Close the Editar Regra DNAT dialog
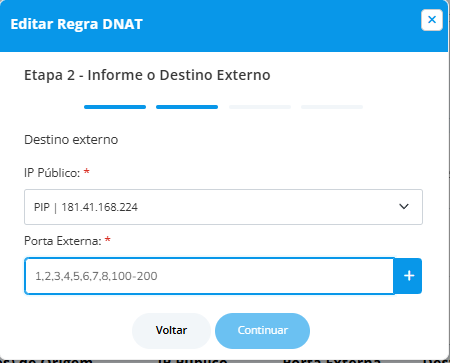This screenshot has width=450, height=363. [432, 20]
